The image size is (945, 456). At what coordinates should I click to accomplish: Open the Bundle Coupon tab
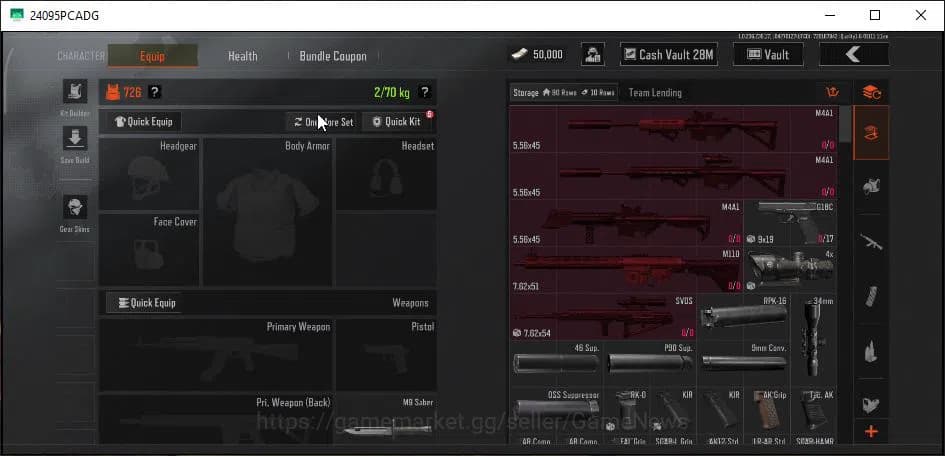(x=333, y=56)
